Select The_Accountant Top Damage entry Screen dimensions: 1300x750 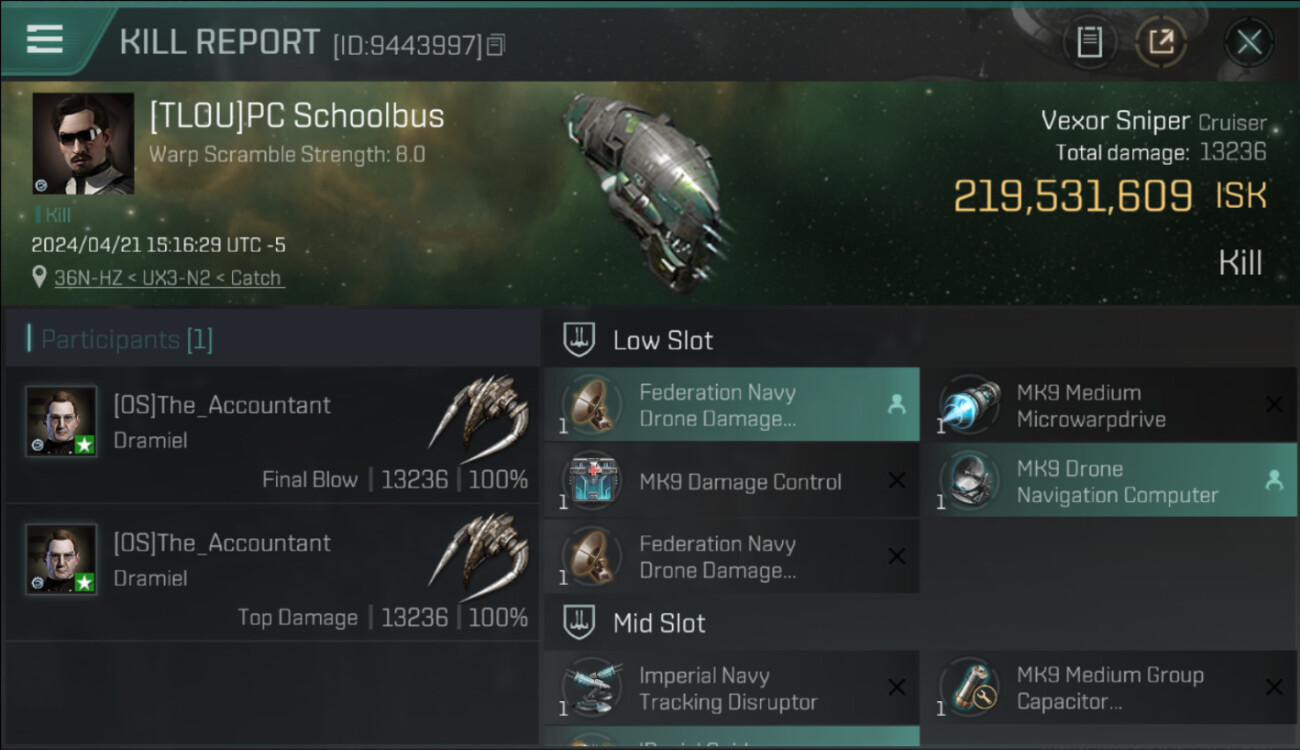[272, 573]
